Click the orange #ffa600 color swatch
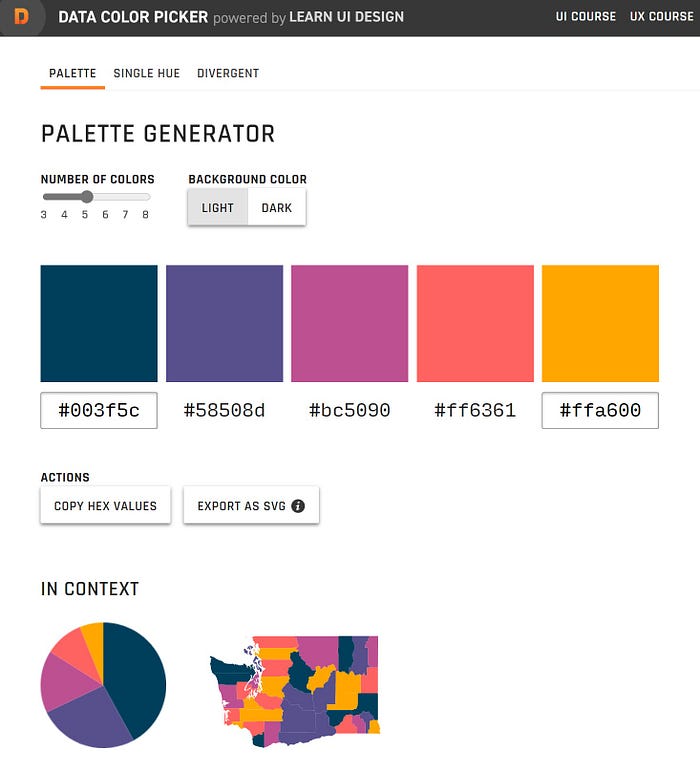700x772 pixels. click(x=600, y=323)
